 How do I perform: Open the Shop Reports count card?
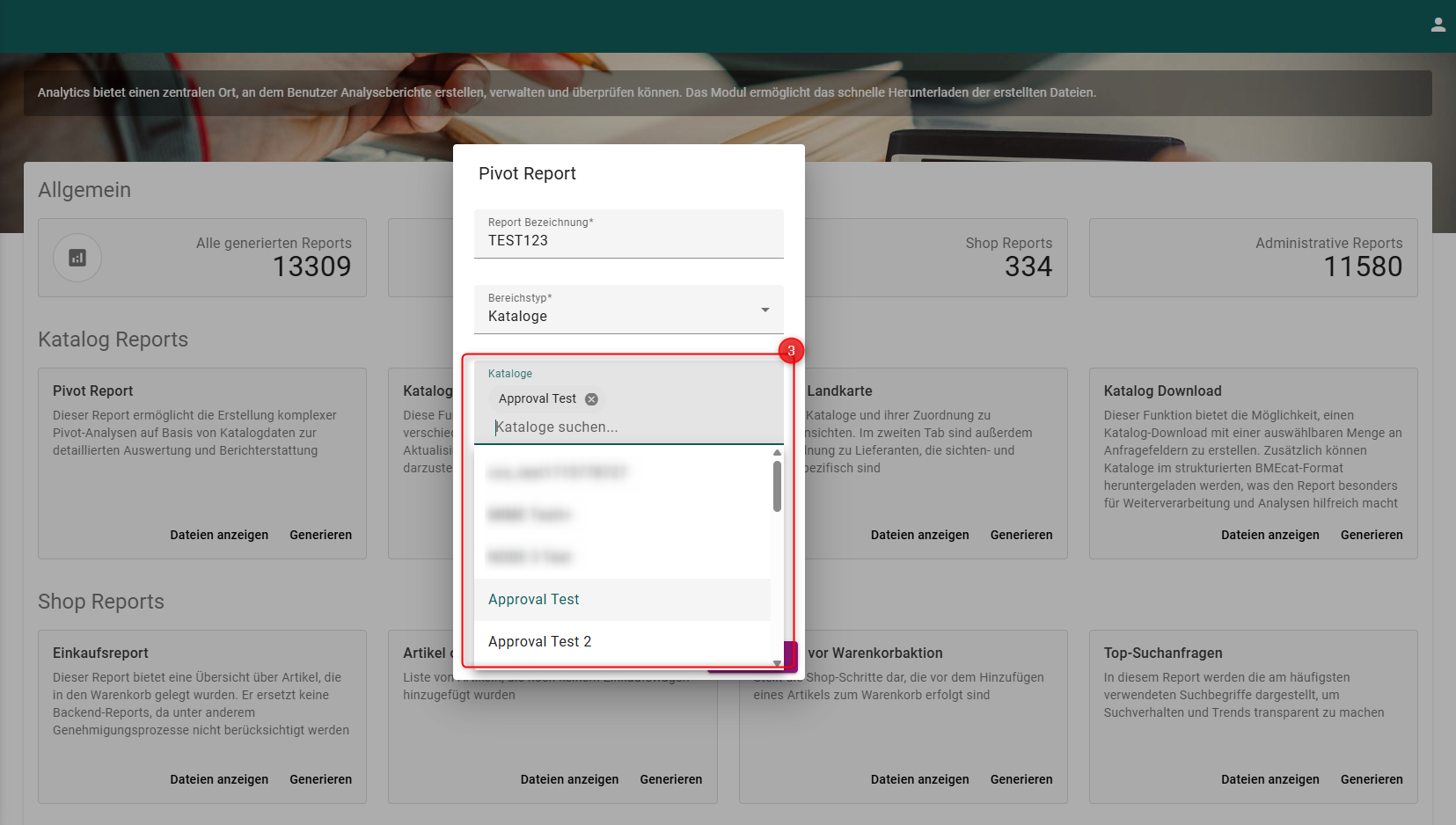click(x=936, y=258)
